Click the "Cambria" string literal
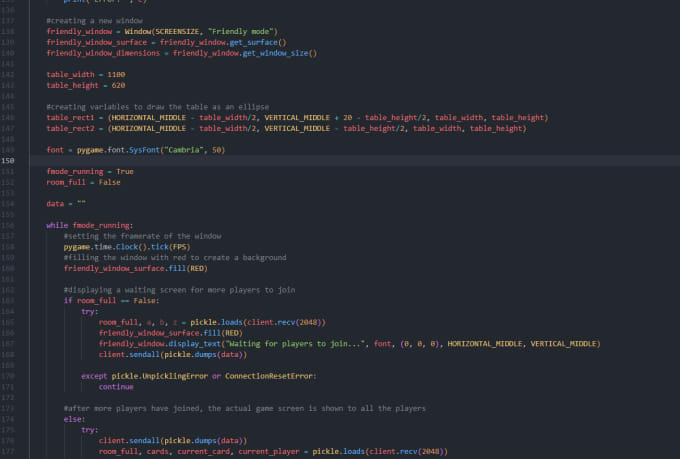Screen dimensions: 680x459 (x=183, y=150)
